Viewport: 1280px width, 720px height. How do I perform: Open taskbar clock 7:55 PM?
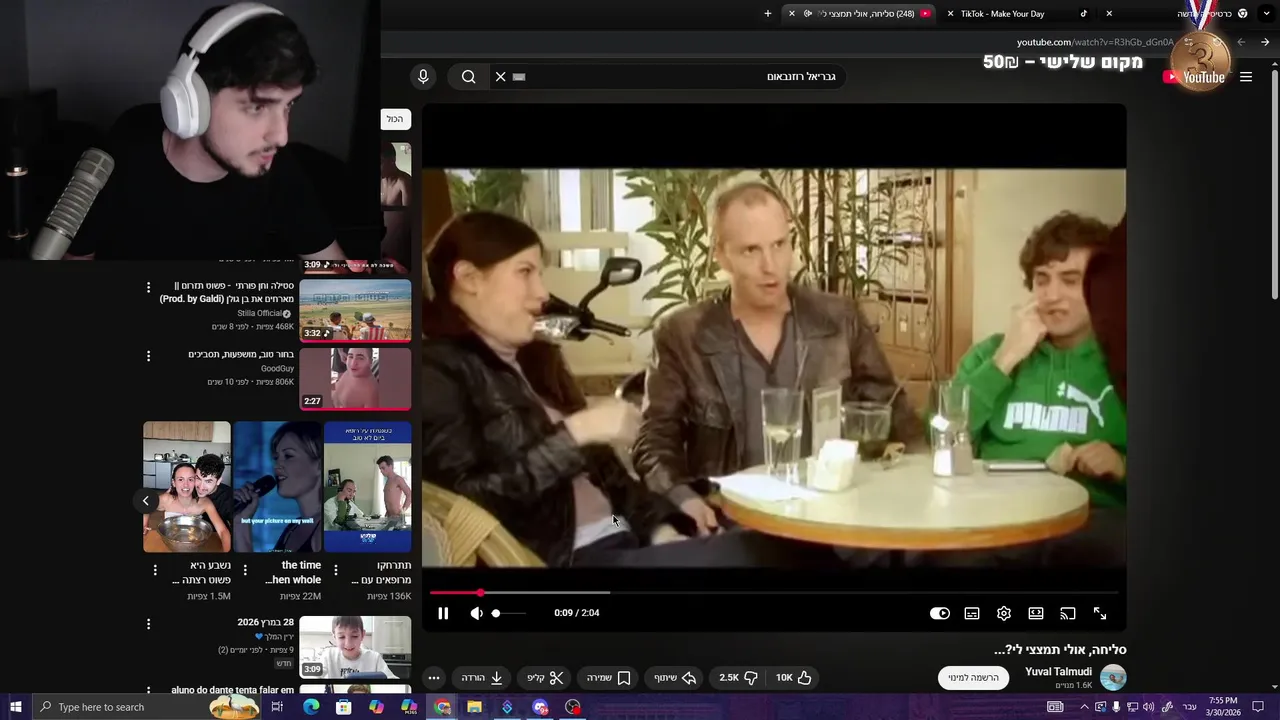(1222, 707)
